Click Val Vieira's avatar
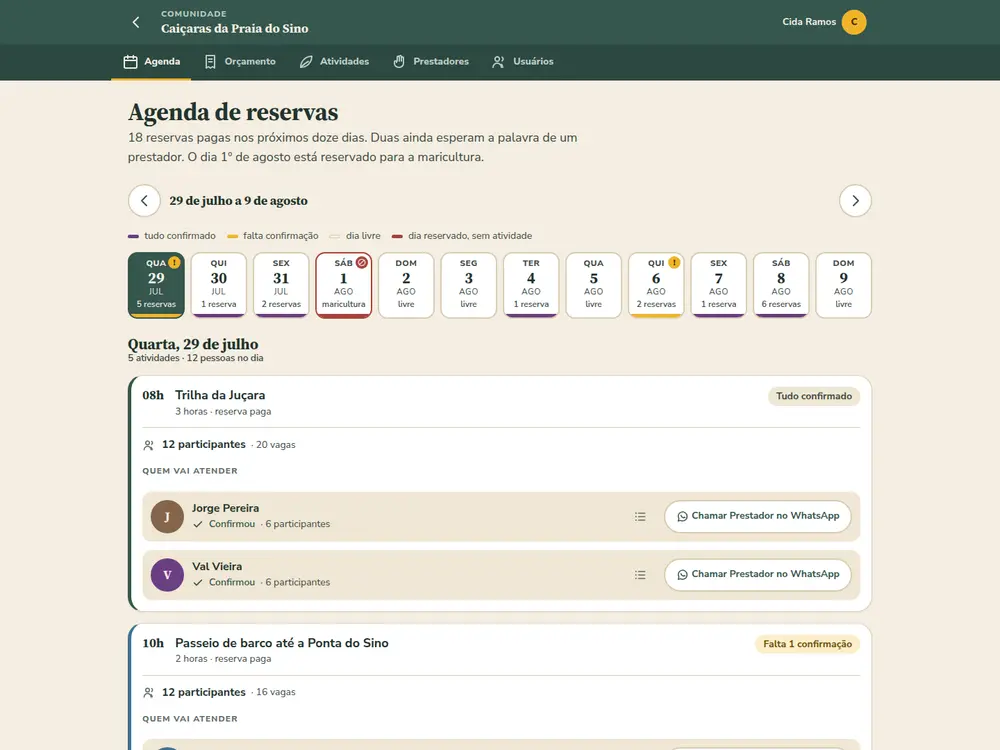 (167, 575)
